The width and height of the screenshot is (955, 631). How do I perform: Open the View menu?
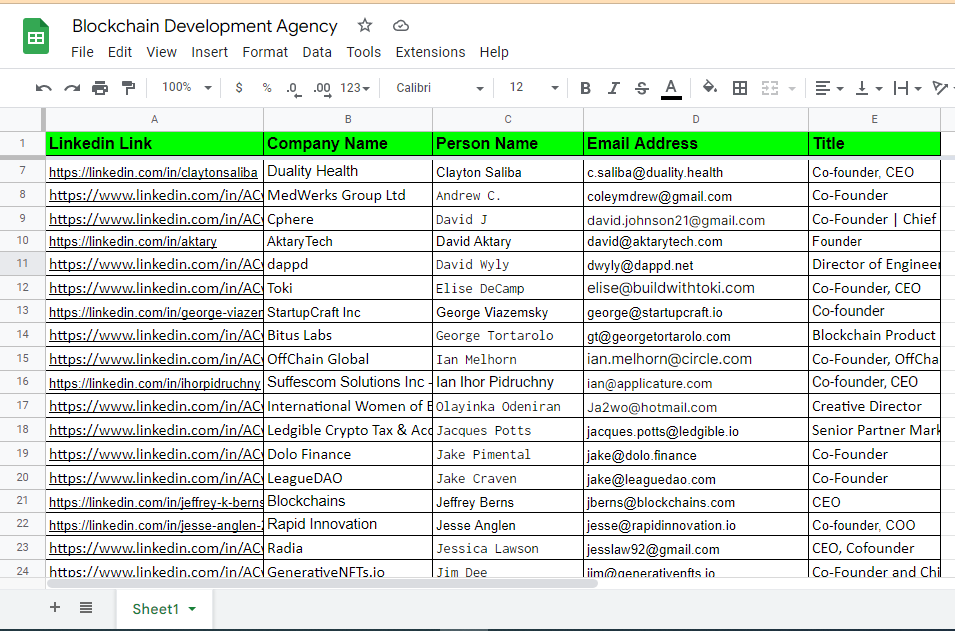161,52
